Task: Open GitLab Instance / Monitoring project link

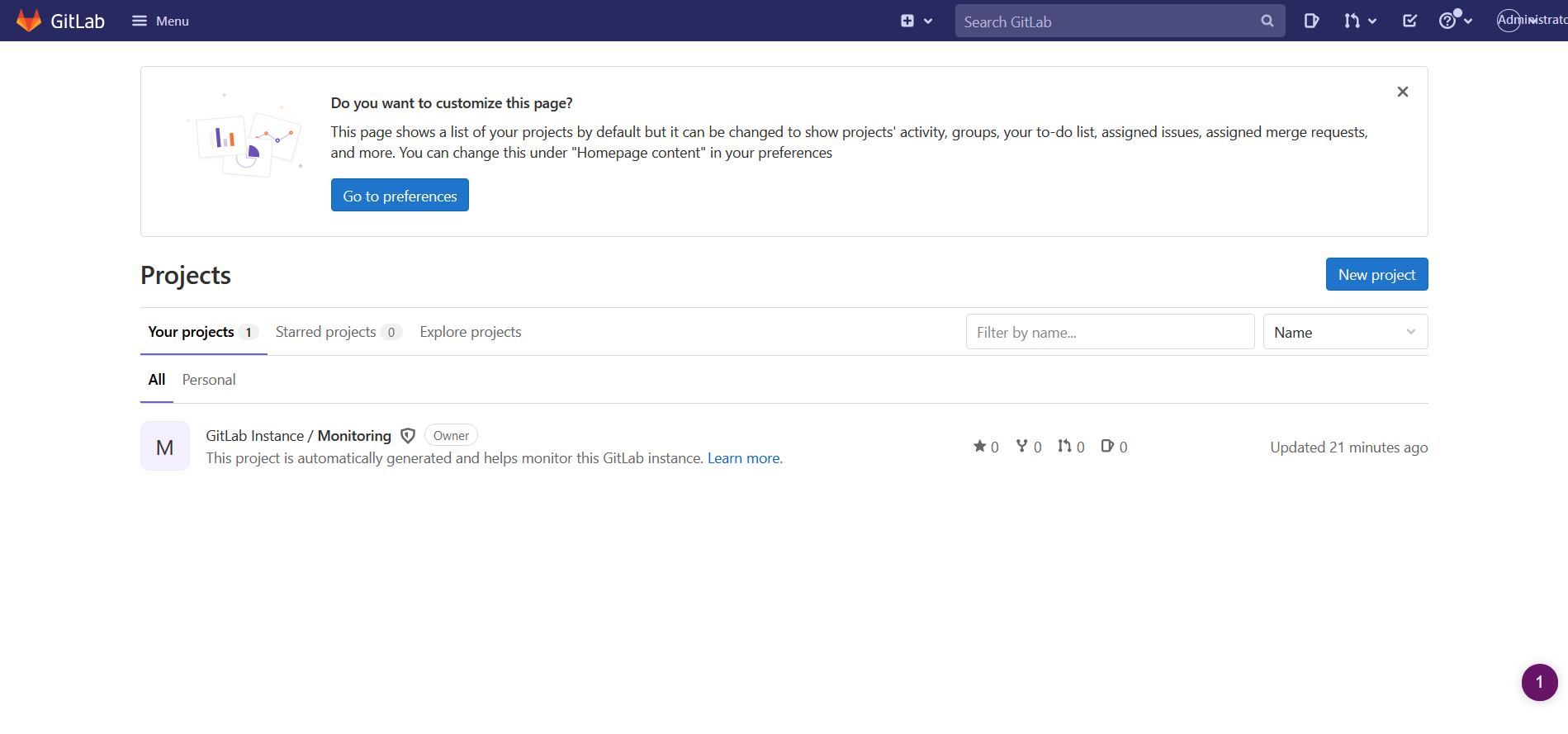Action: [298, 436]
